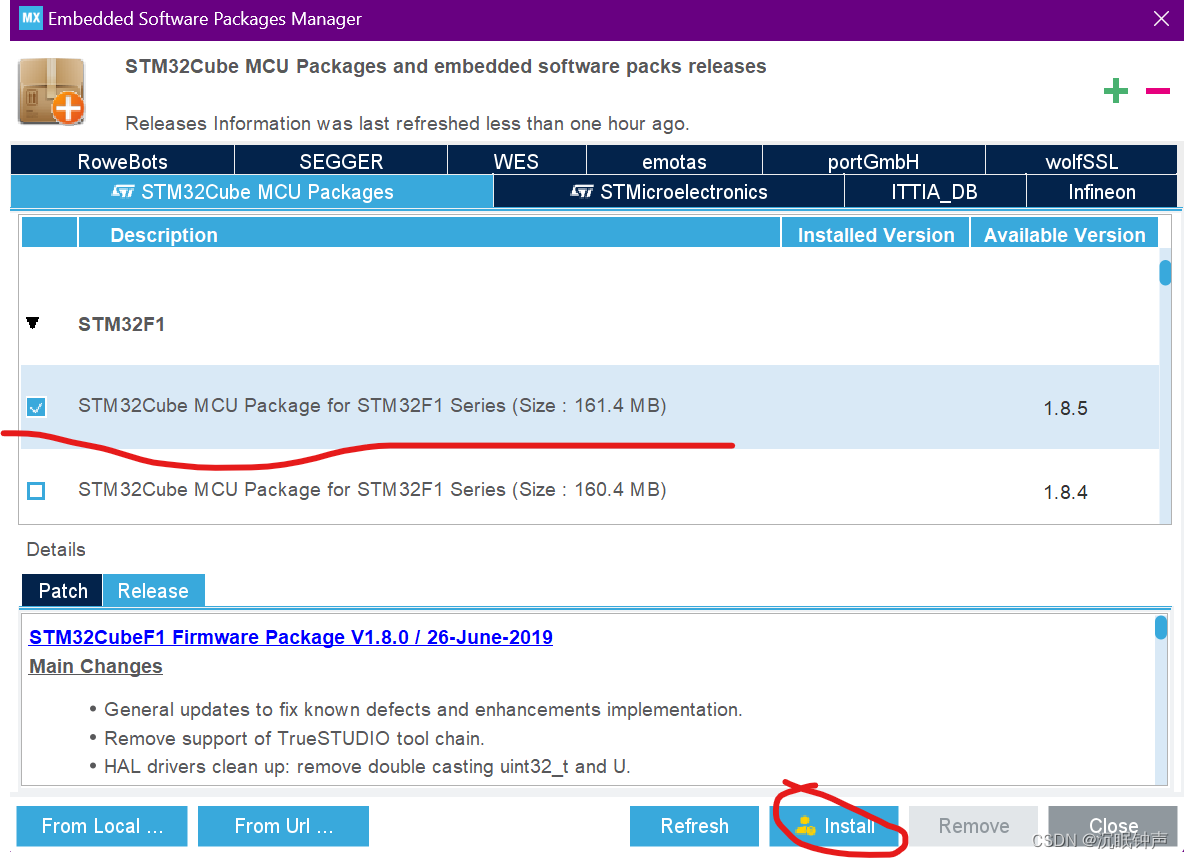Image resolution: width=1184 pixels, height=859 pixels.
Task: Click the Installed Version column header
Action: click(x=876, y=234)
